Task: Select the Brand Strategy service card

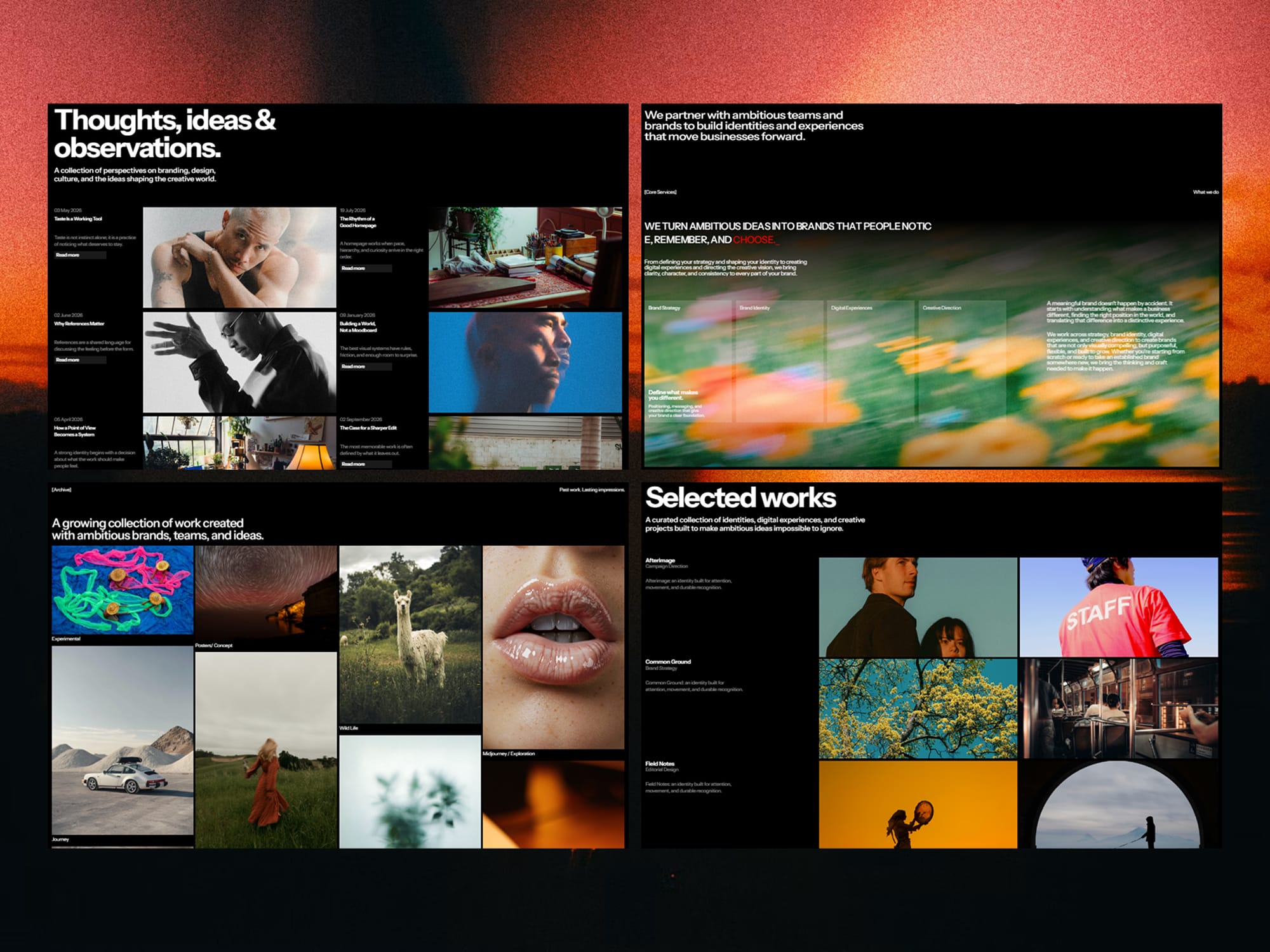Action: (x=688, y=361)
